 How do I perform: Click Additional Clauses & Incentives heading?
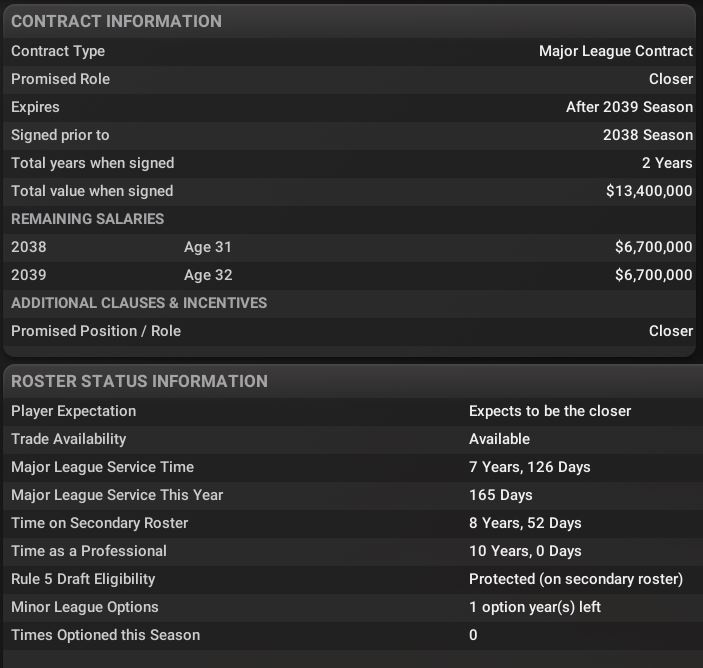point(139,303)
